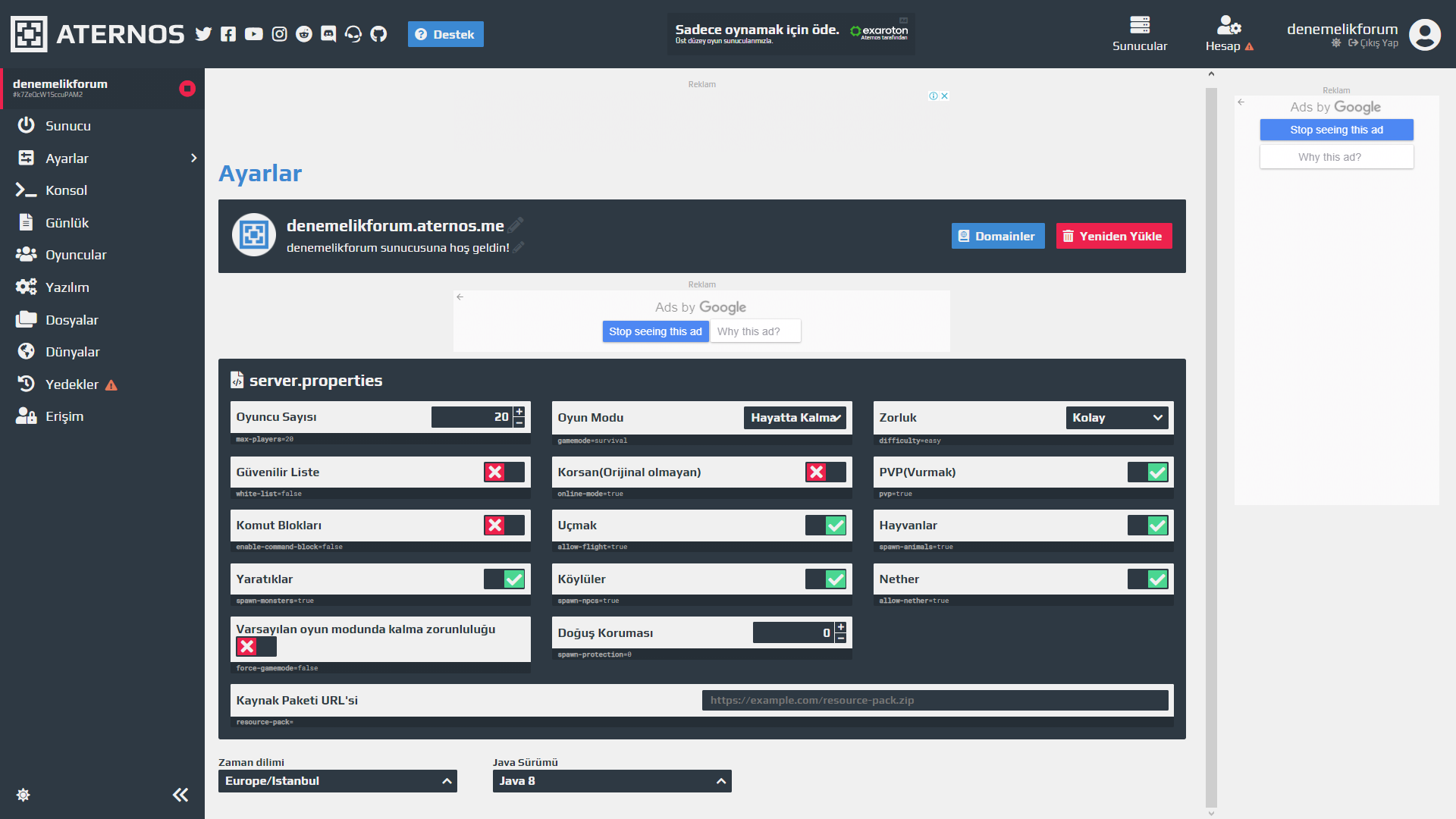The width and height of the screenshot is (1456, 819).
Task: Increase Doğuş Koruması with plus
Action: [841, 627]
